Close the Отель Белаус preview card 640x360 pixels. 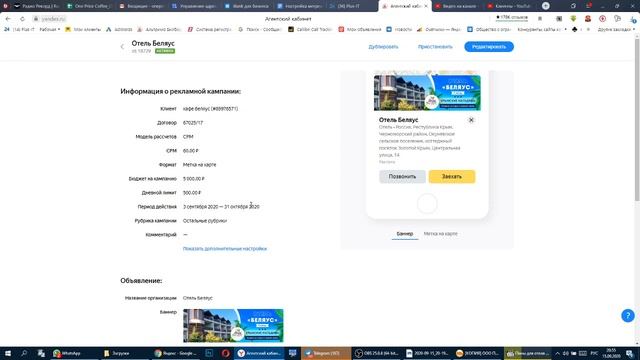[471, 120]
